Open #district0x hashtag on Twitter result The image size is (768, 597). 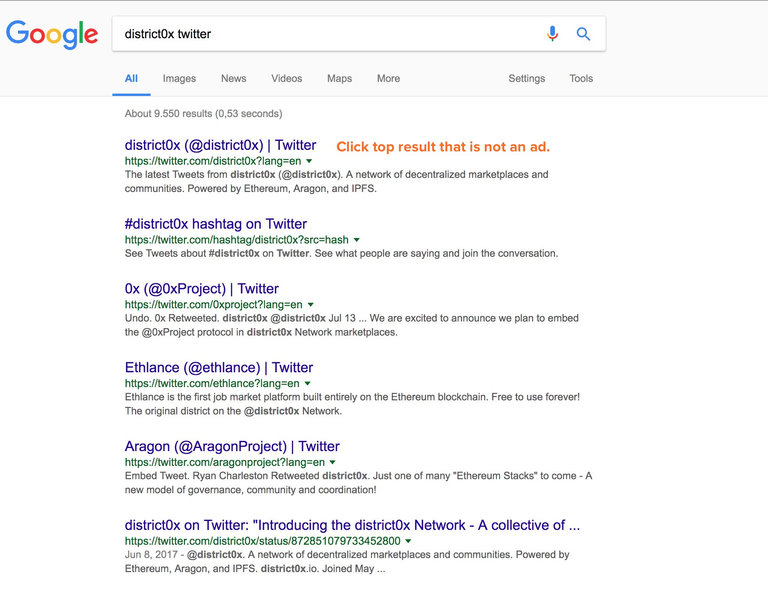click(216, 224)
